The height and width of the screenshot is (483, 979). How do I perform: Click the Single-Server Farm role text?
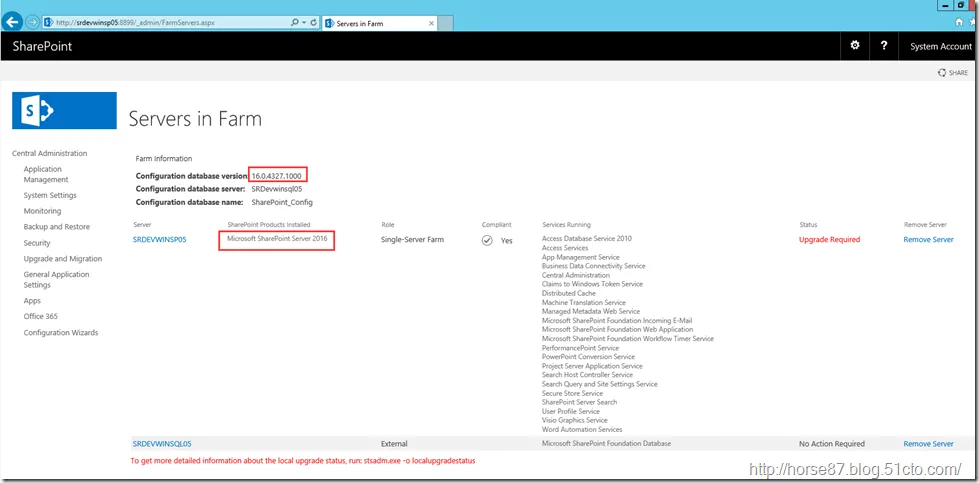[412, 240]
